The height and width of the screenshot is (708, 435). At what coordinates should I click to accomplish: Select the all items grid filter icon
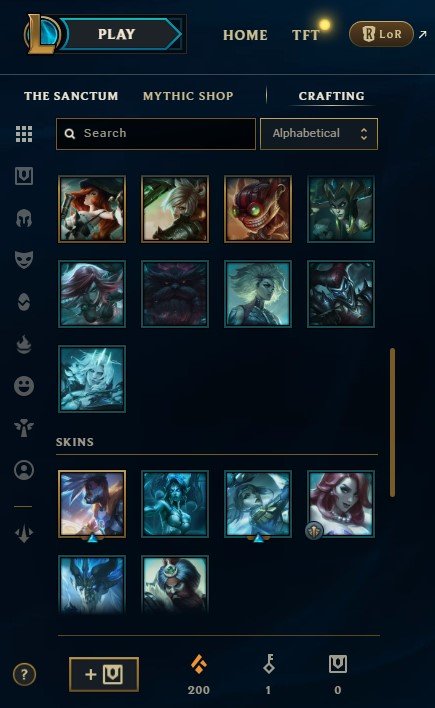click(24, 134)
